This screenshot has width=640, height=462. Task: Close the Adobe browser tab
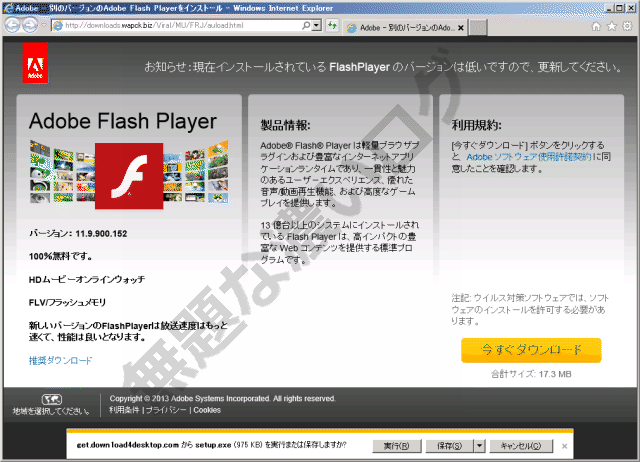coord(460,28)
